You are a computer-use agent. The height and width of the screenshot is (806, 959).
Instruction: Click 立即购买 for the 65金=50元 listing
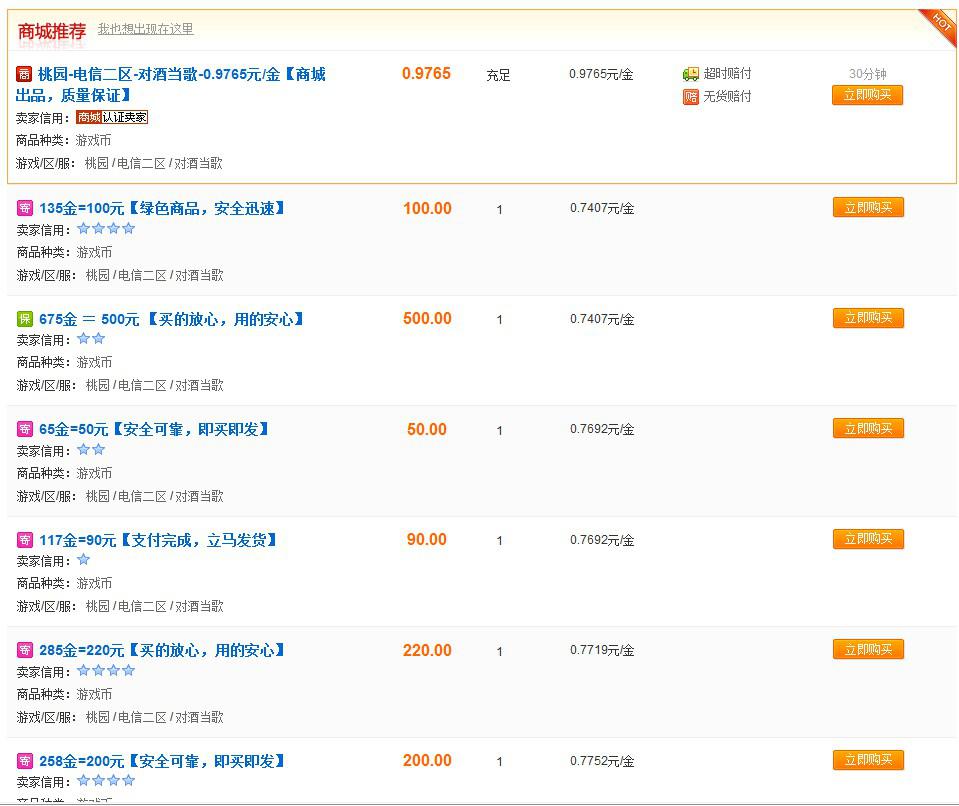tap(868, 428)
